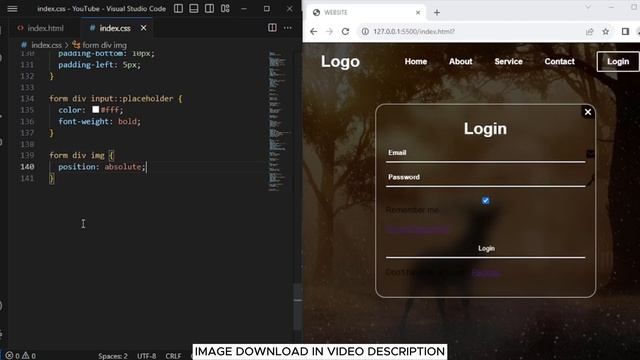Share this page icon in address bar
Screen dimensions: 640x360
(x=589, y=31)
